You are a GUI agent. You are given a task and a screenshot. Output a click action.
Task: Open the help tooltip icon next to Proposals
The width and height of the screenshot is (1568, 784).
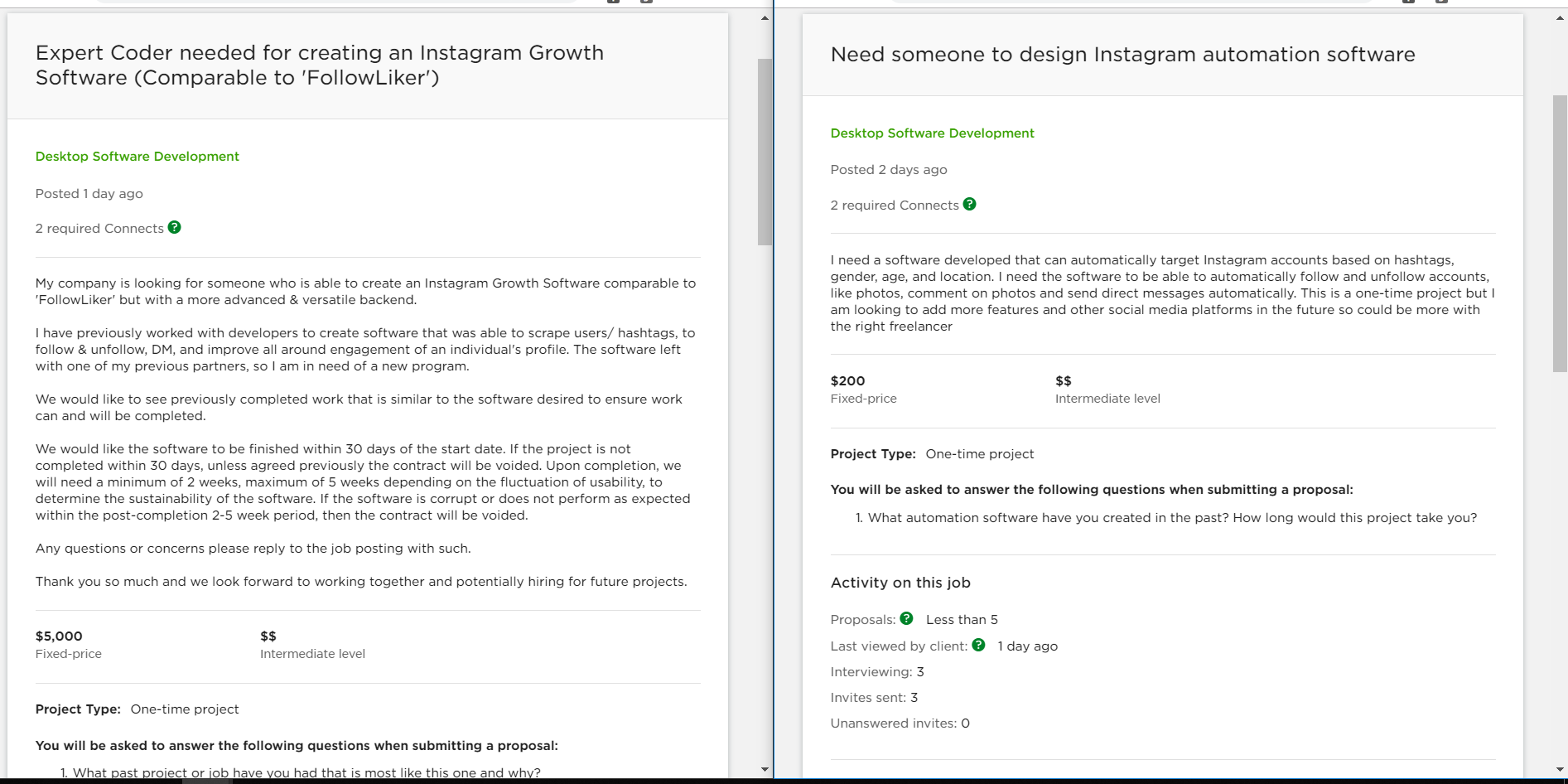tap(906, 618)
